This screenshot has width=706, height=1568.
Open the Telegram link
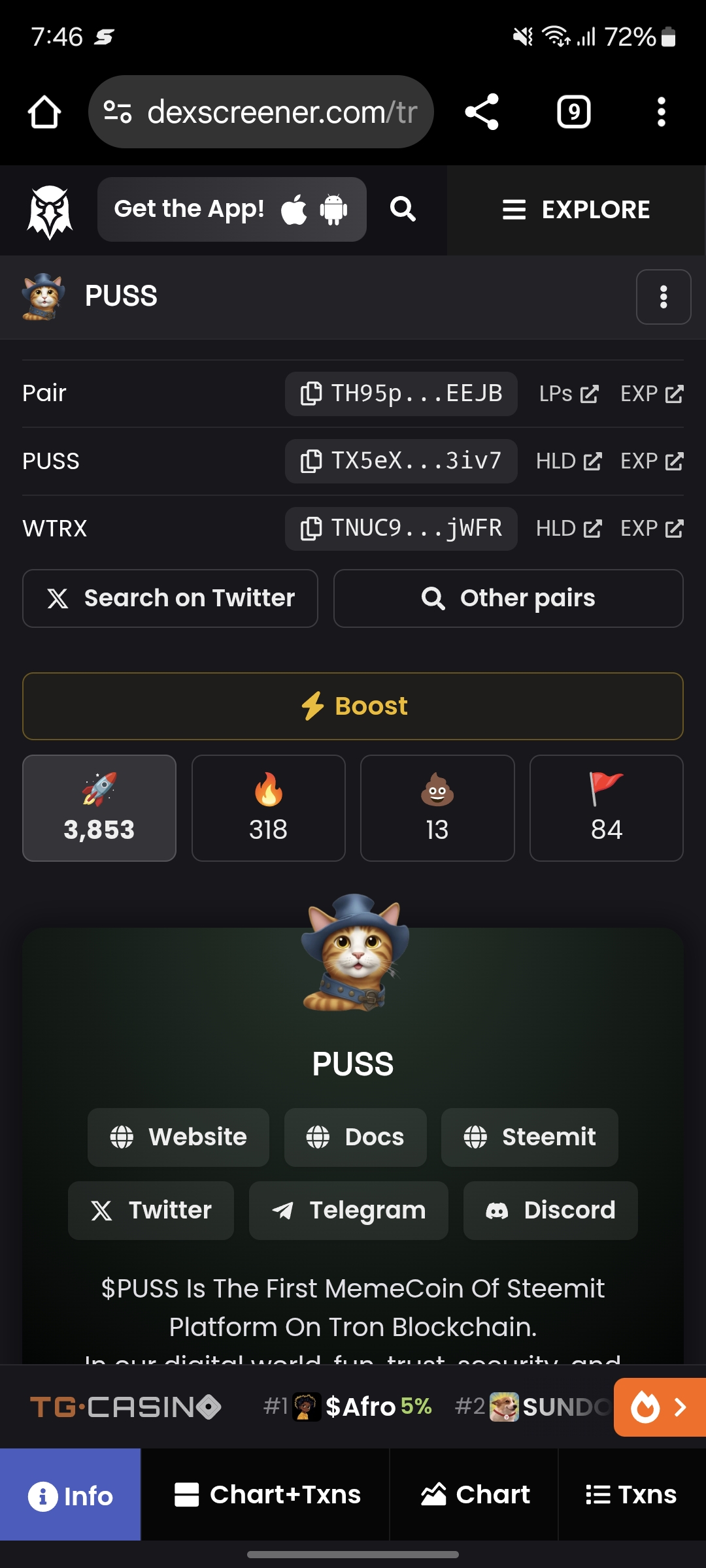point(348,1211)
